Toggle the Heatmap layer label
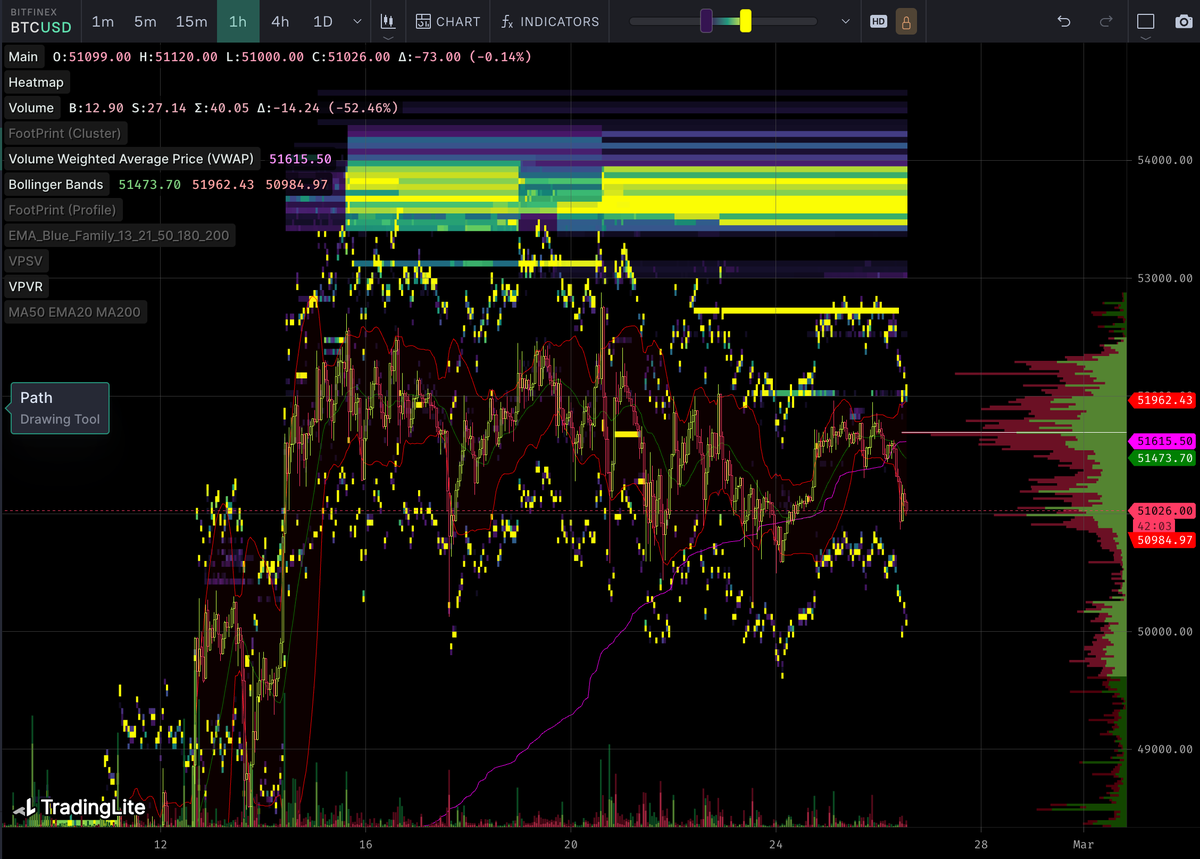1200x859 pixels. (36, 82)
